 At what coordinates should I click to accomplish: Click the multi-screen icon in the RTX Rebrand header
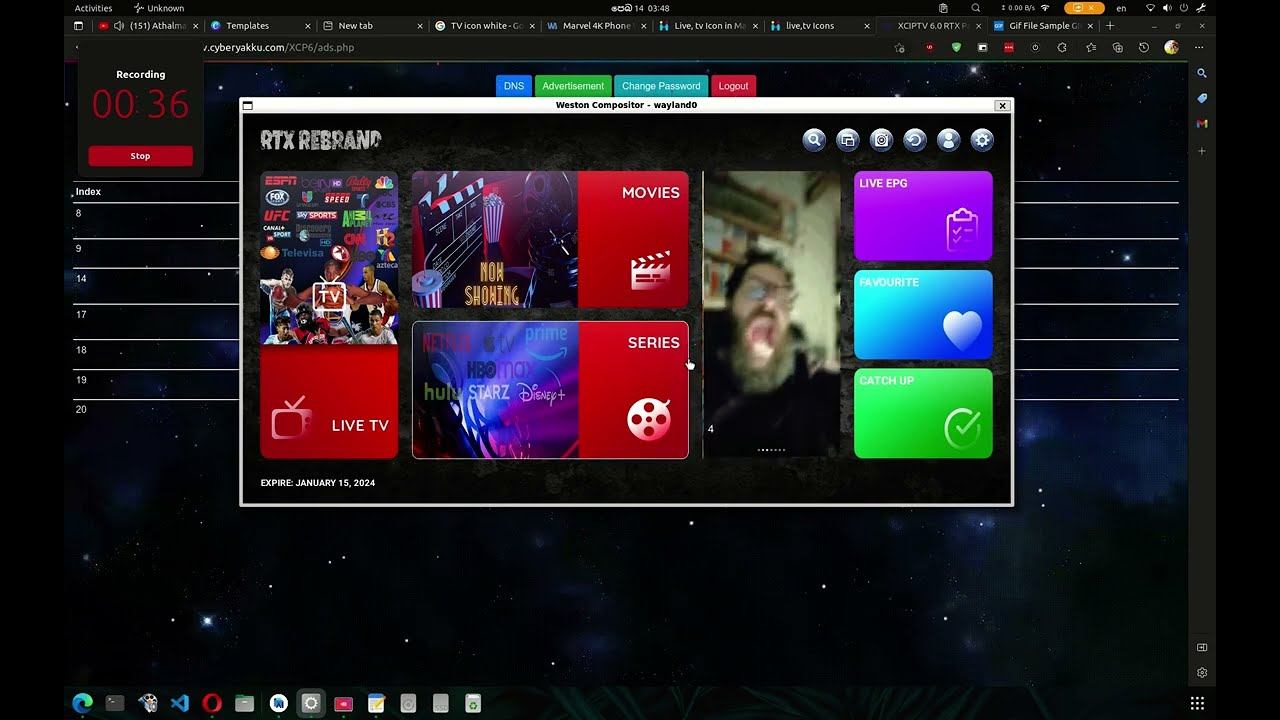(x=847, y=140)
